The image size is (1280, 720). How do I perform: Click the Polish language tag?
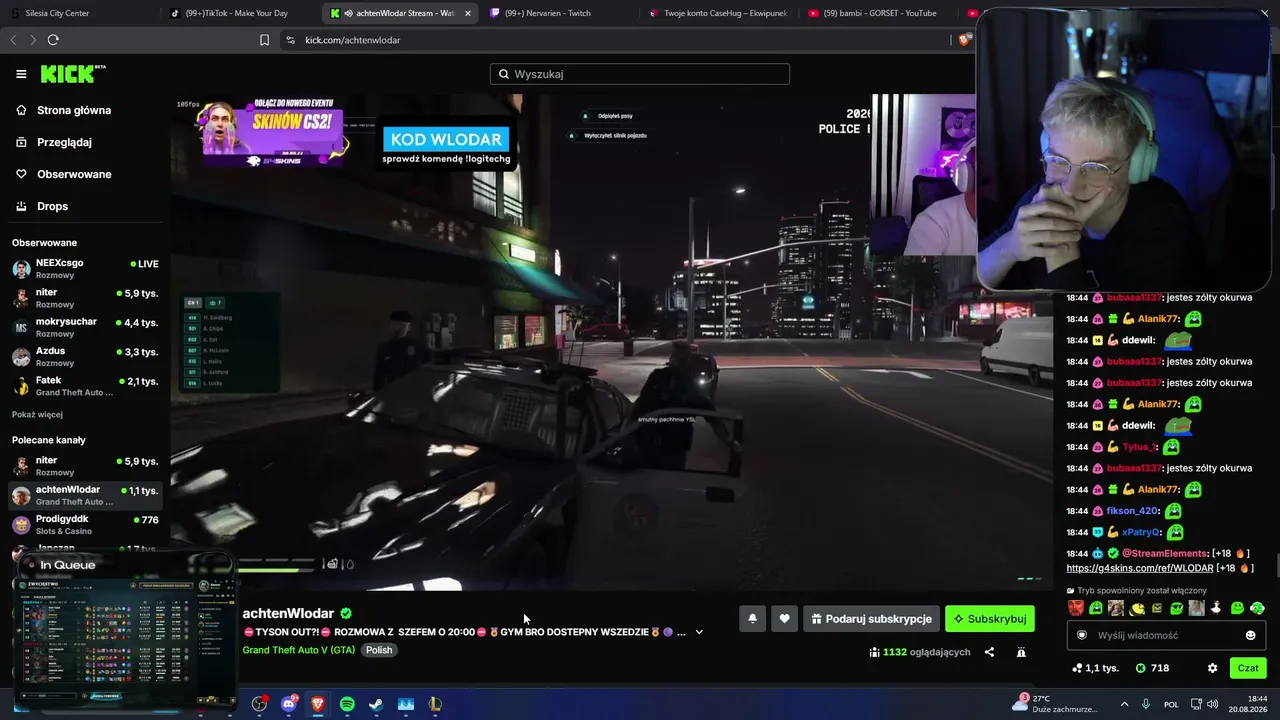379,650
